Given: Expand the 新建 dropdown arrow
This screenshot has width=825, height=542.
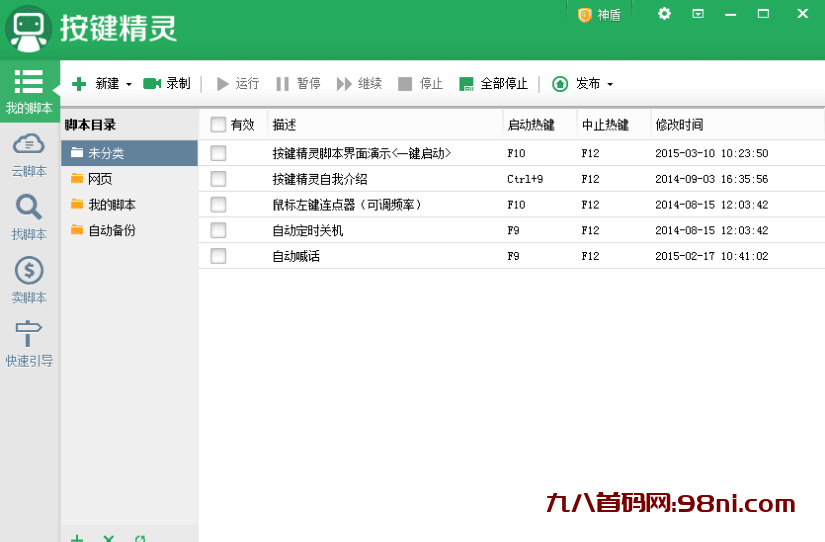Looking at the screenshot, I should pos(129,85).
